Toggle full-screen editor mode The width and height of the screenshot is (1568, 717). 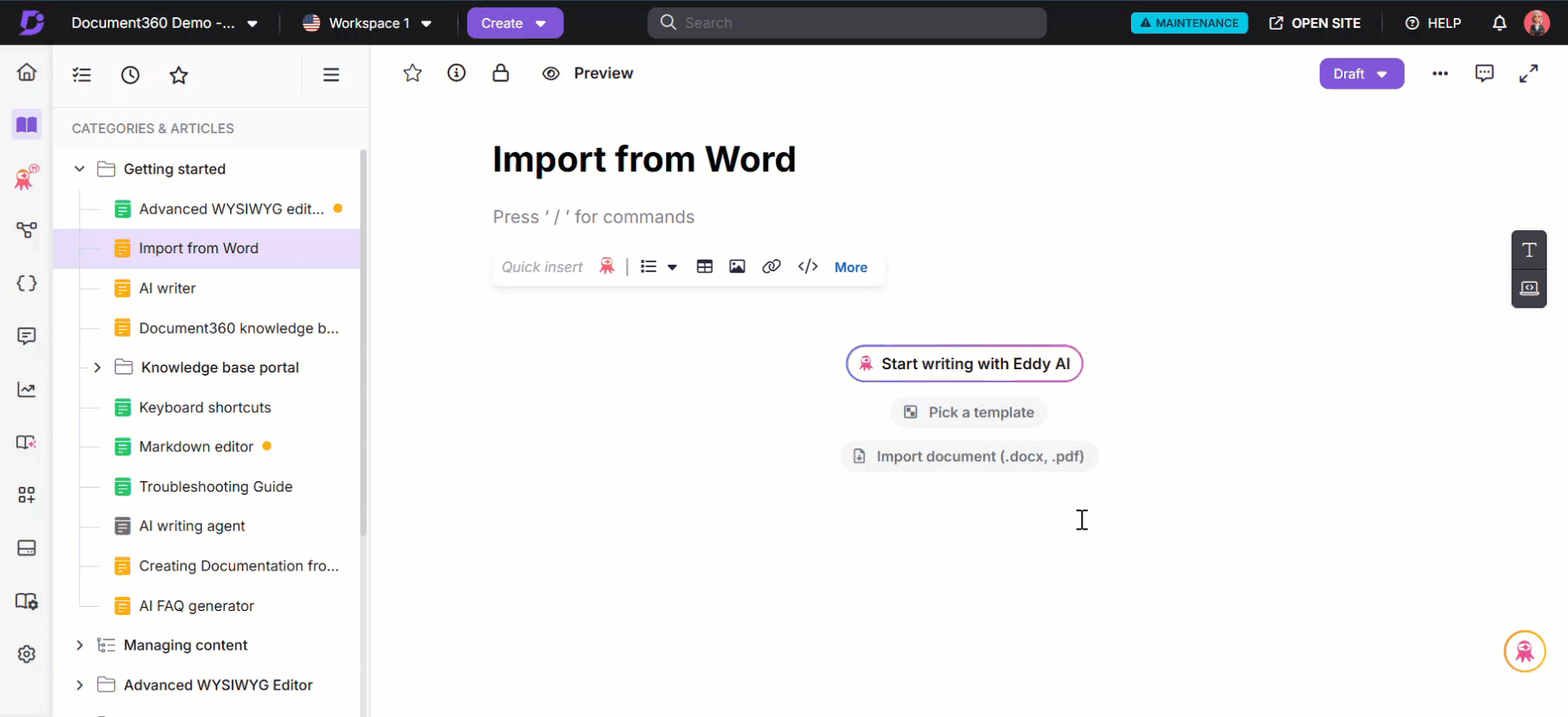1528,73
